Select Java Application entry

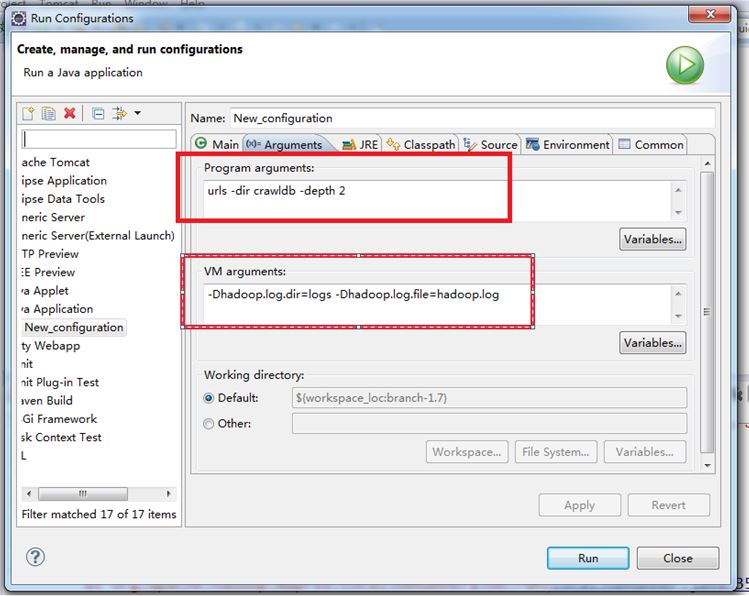58,309
